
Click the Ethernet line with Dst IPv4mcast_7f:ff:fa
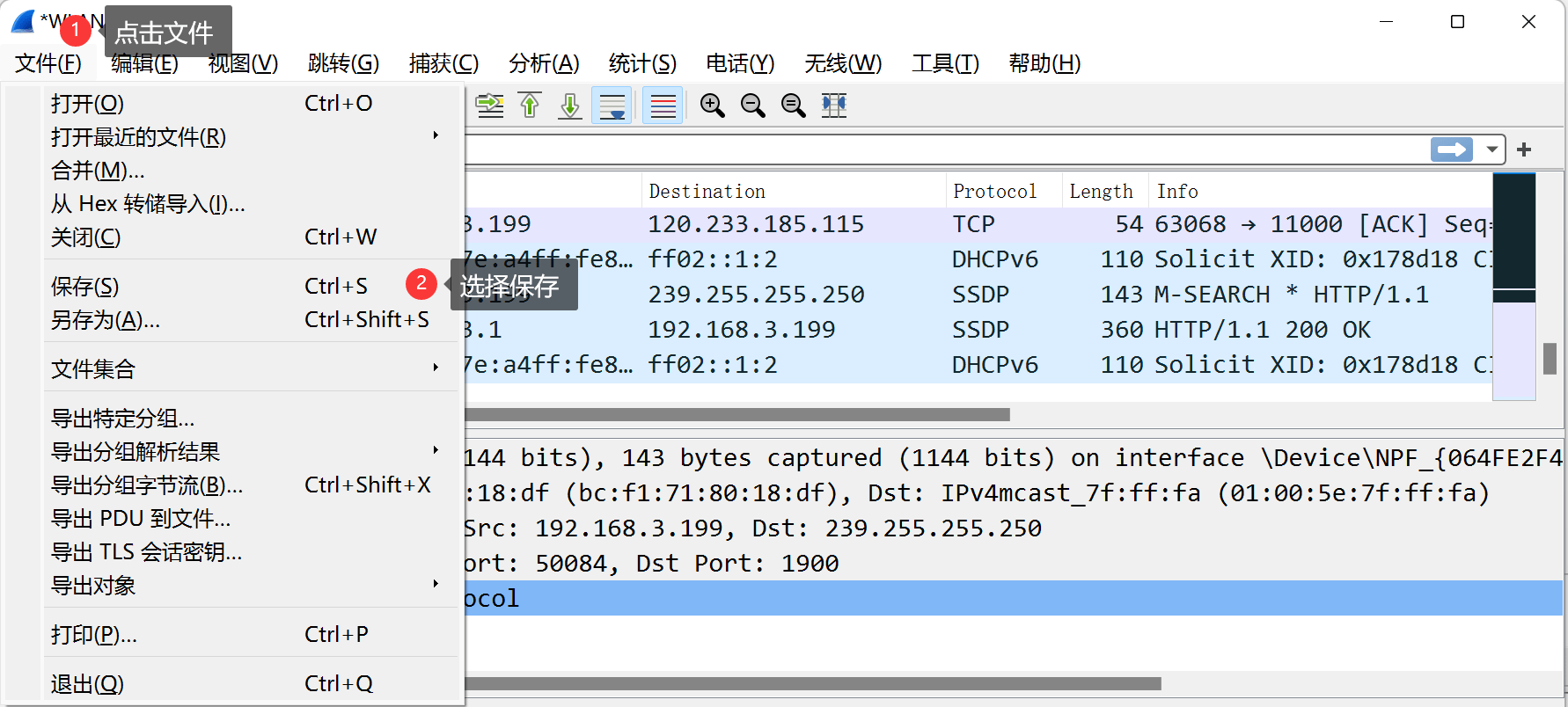[x=1015, y=493]
